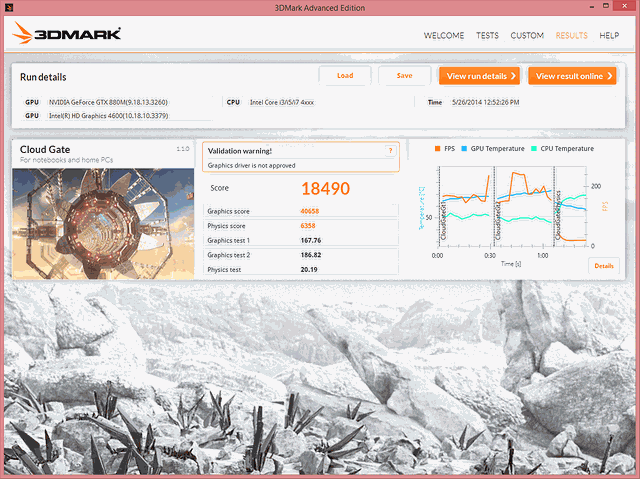Click Graphics test 1 value 167.76
The height and width of the screenshot is (479, 640).
[x=311, y=240]
